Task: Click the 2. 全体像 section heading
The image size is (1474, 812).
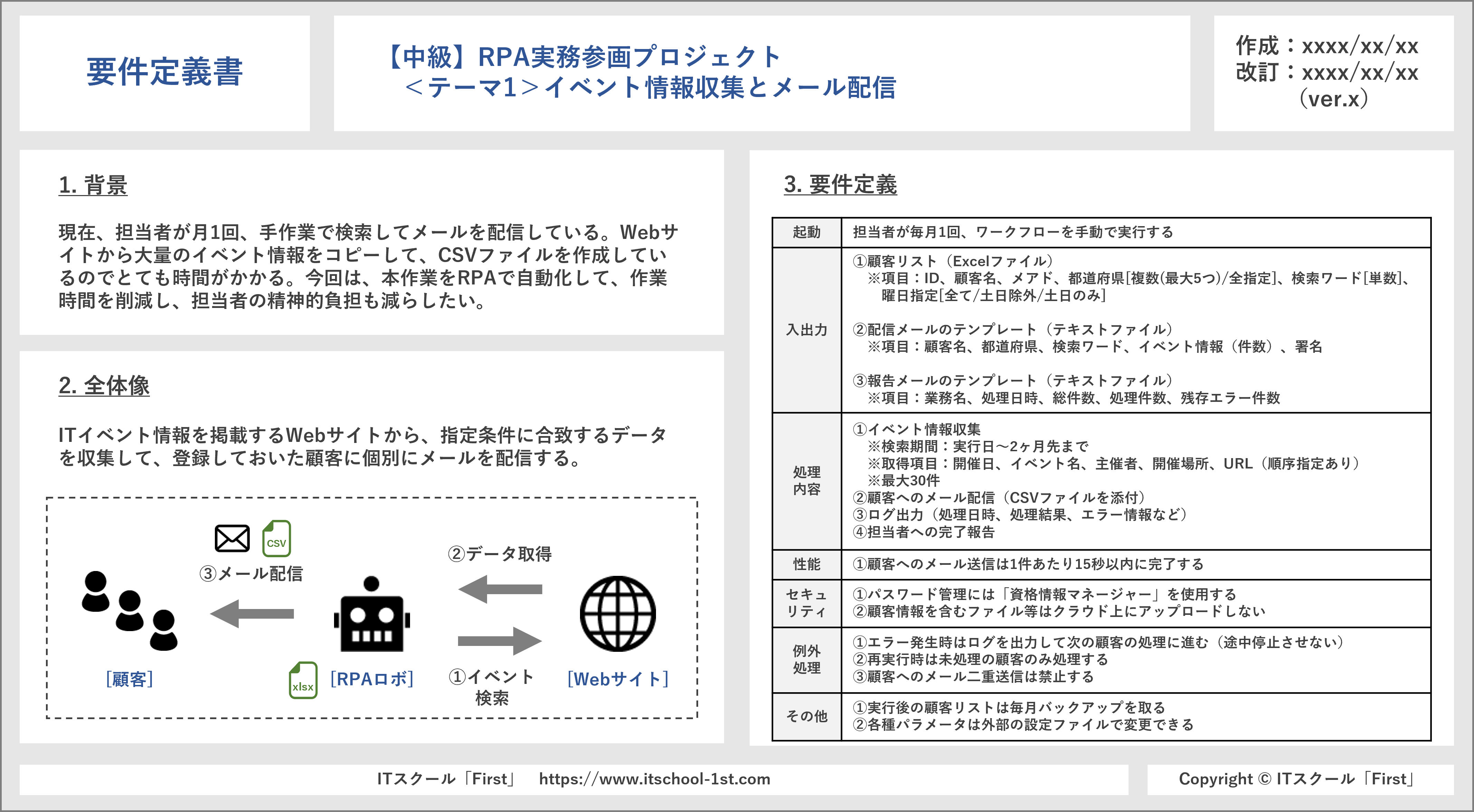Action: pyautogui.click(x=104, y=385)
